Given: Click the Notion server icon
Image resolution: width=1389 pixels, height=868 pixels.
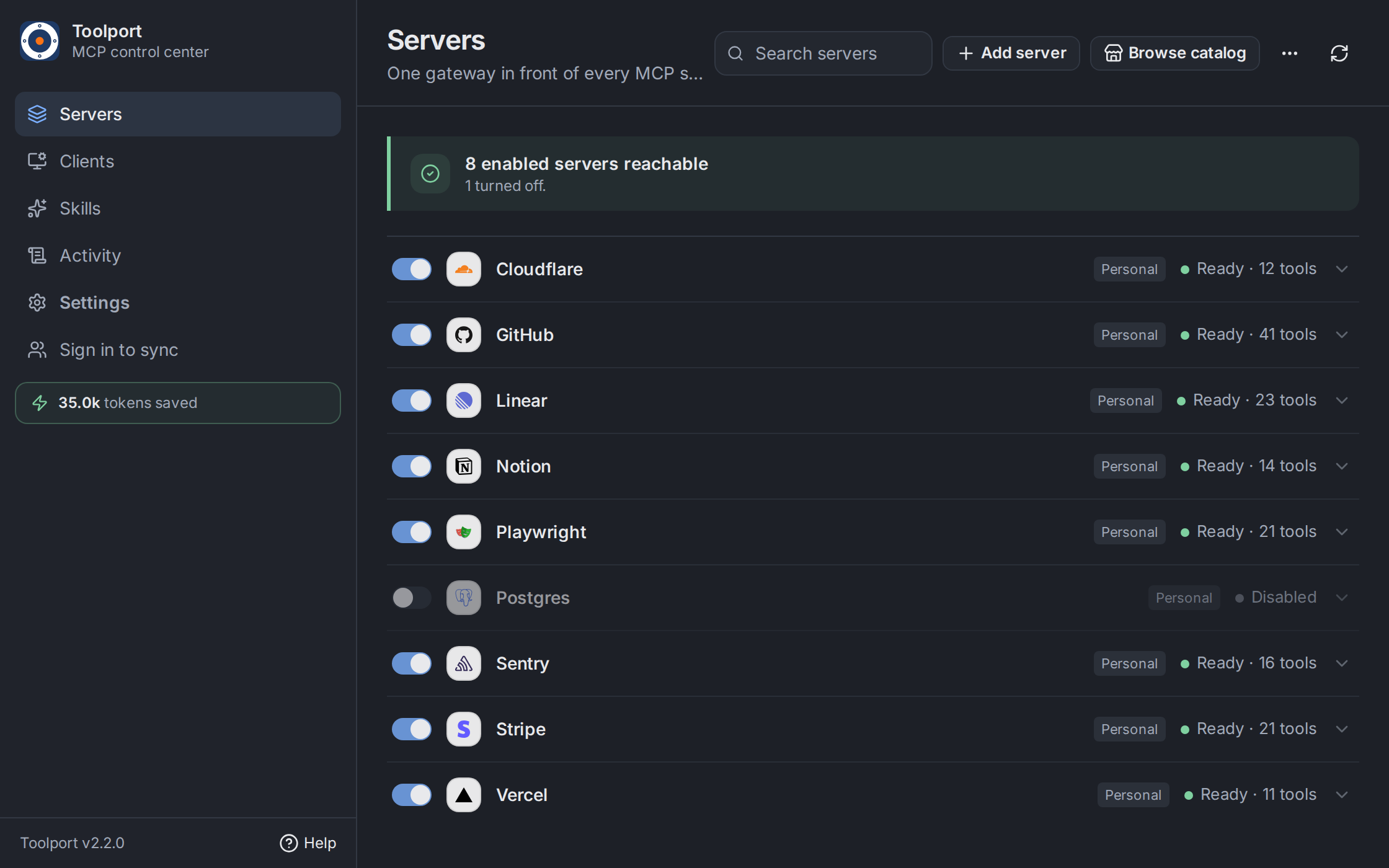Looking at the screenshot, I should [x=464, y=466].
